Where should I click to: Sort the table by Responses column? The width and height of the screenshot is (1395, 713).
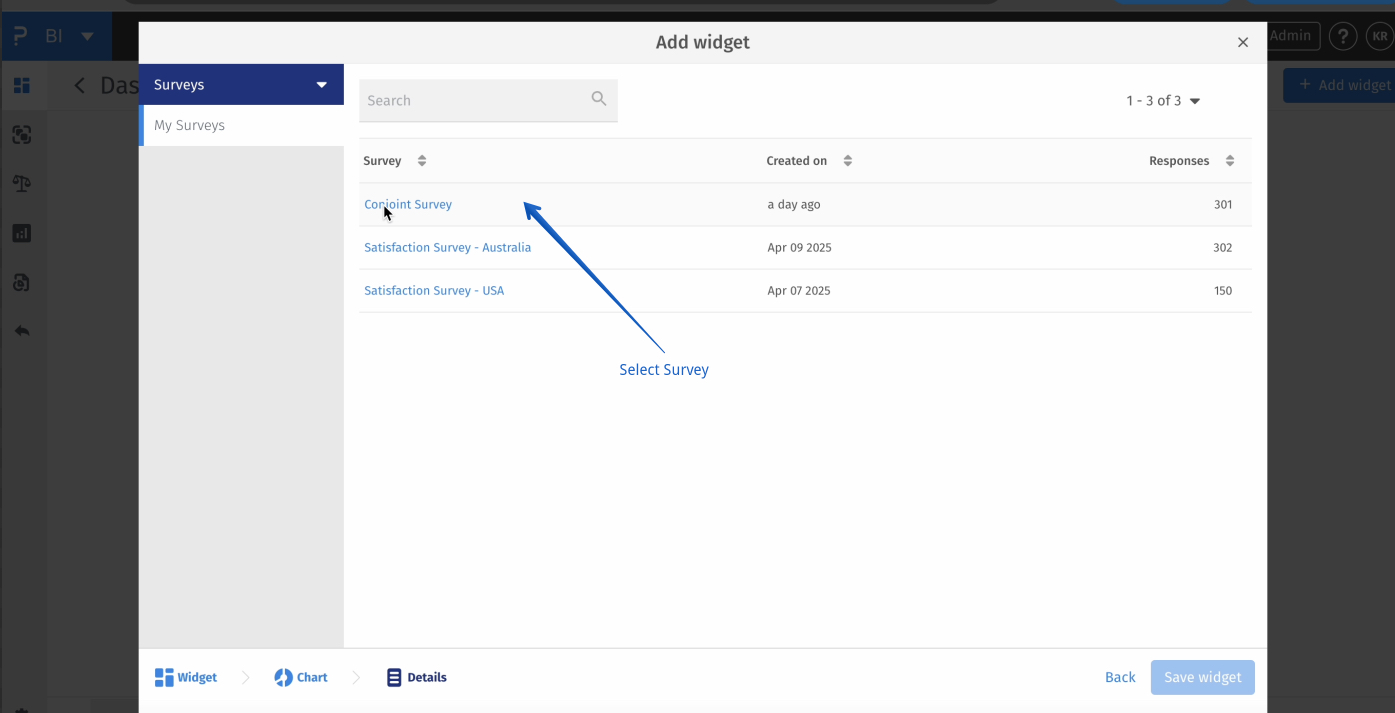(x=1230, y=161)
